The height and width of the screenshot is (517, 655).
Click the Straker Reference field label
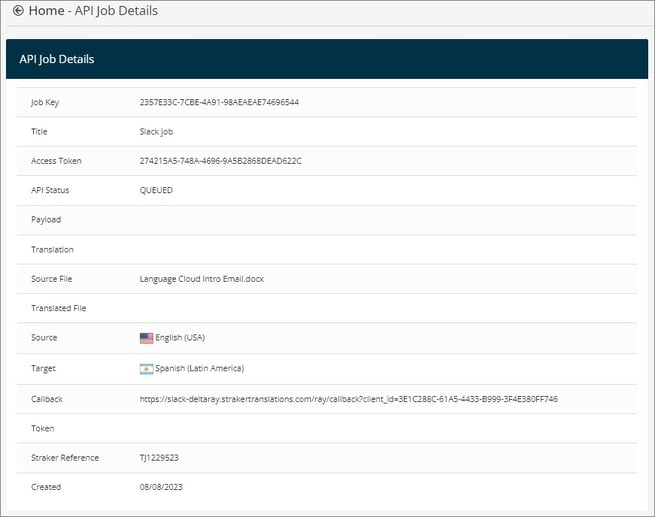click(x=65, y=458)
